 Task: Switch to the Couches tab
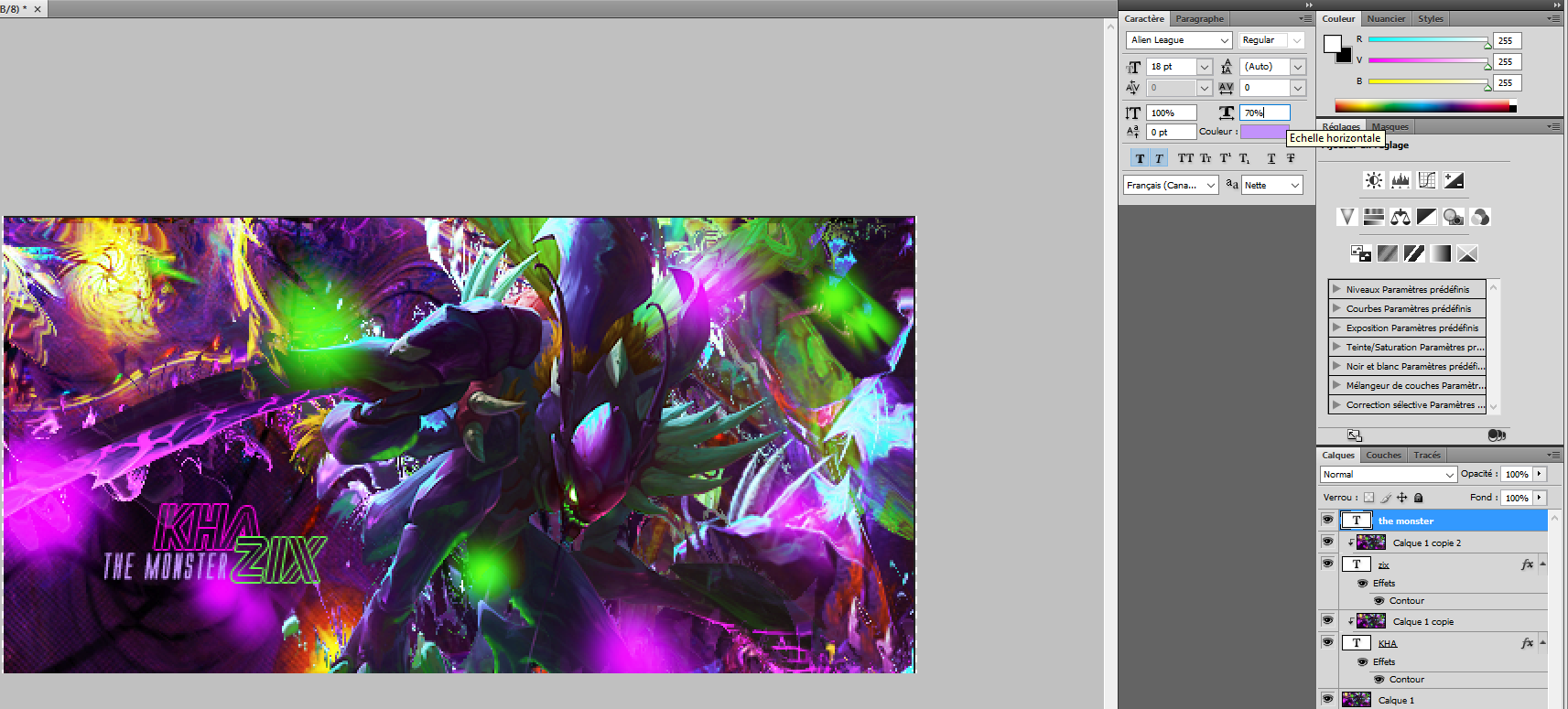click(1383, 455)
